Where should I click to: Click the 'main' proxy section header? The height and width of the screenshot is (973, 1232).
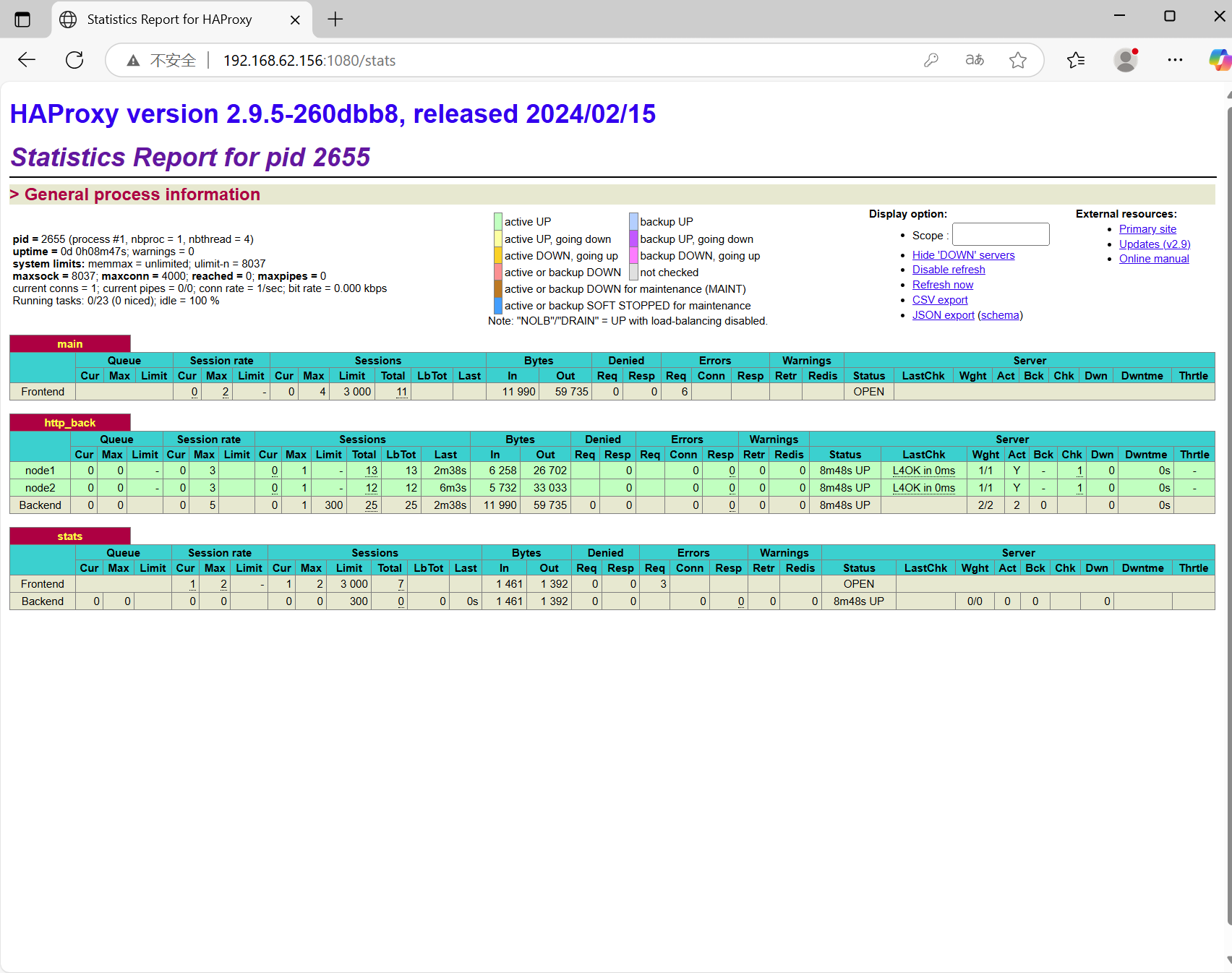70,344
